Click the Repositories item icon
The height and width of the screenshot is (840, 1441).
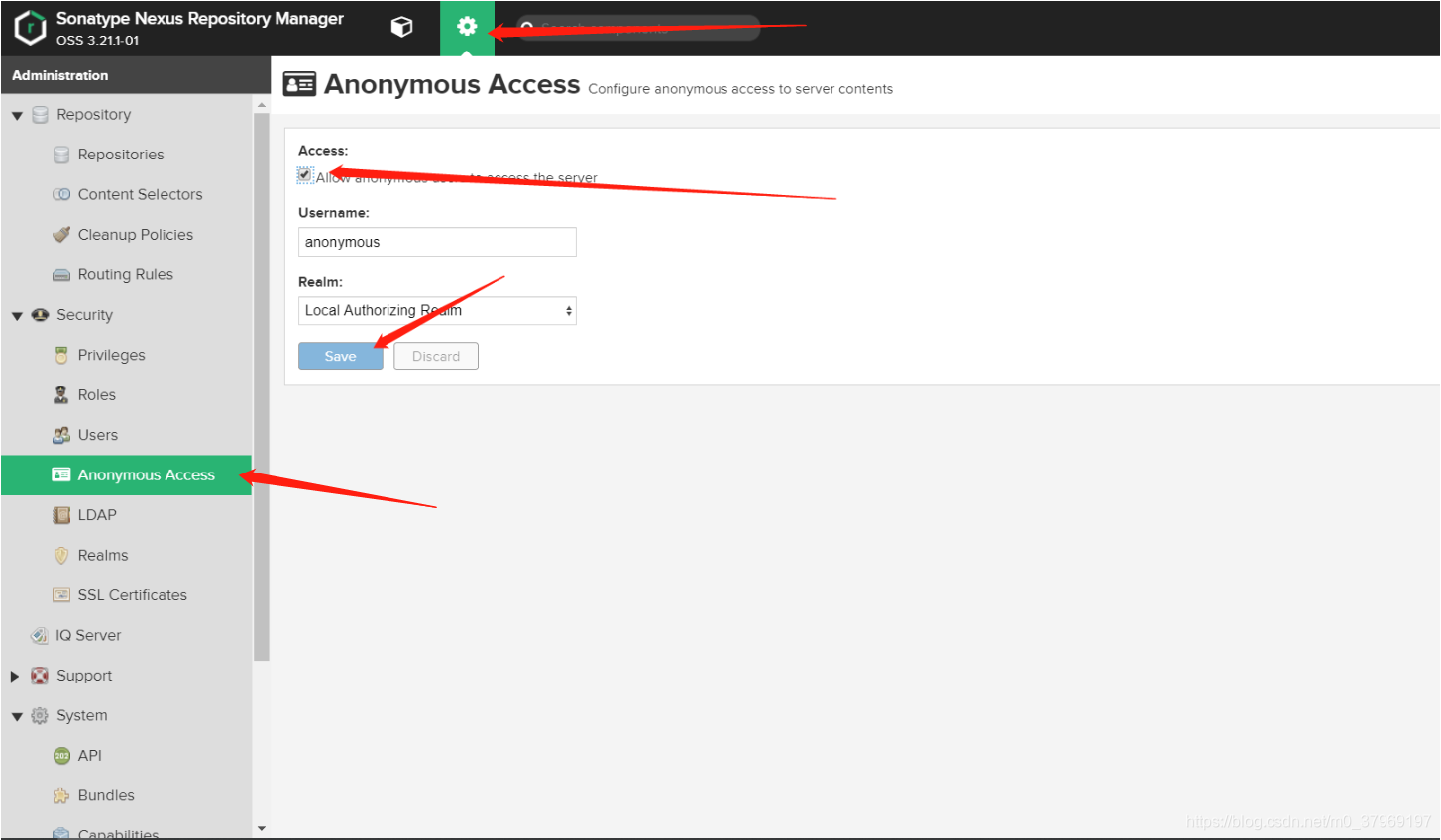pos(61,155)
